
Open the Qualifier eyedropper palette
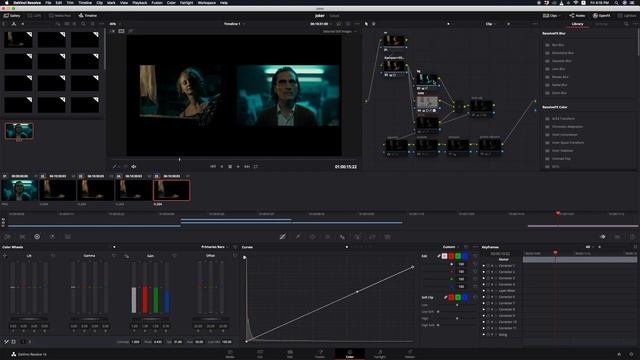coord(298,237)
